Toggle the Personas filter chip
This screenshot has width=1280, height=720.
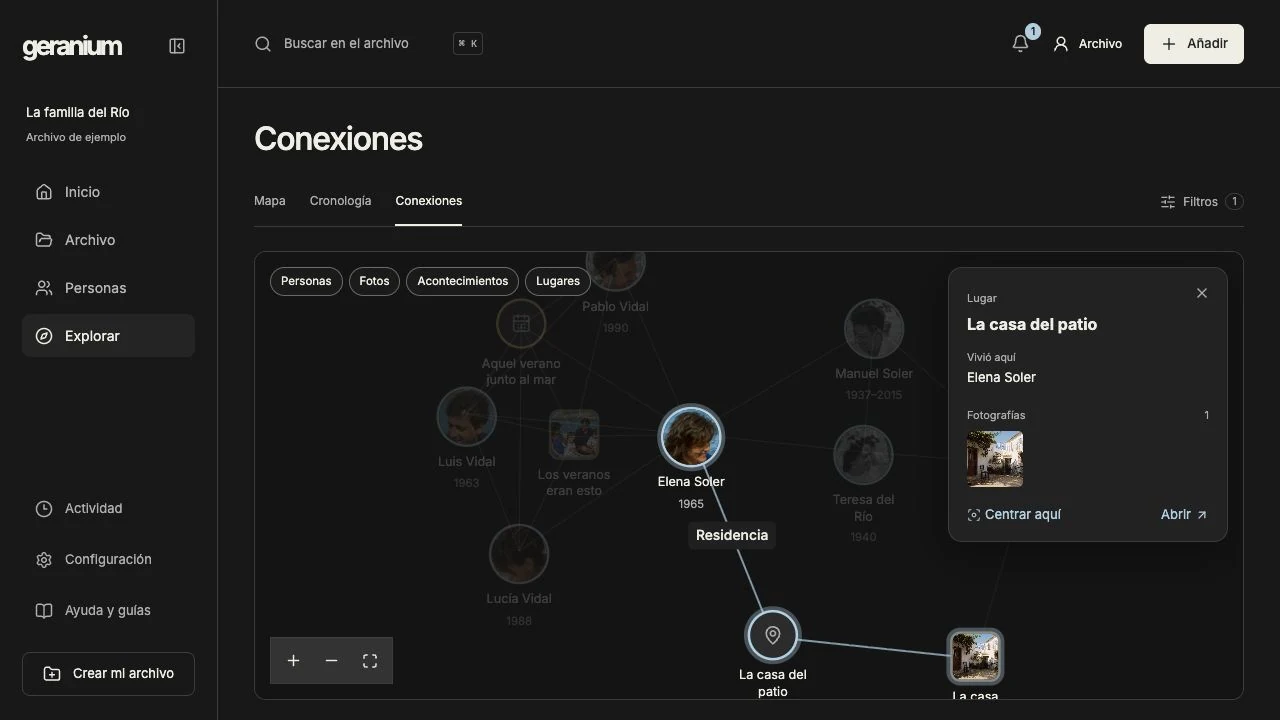306,281
